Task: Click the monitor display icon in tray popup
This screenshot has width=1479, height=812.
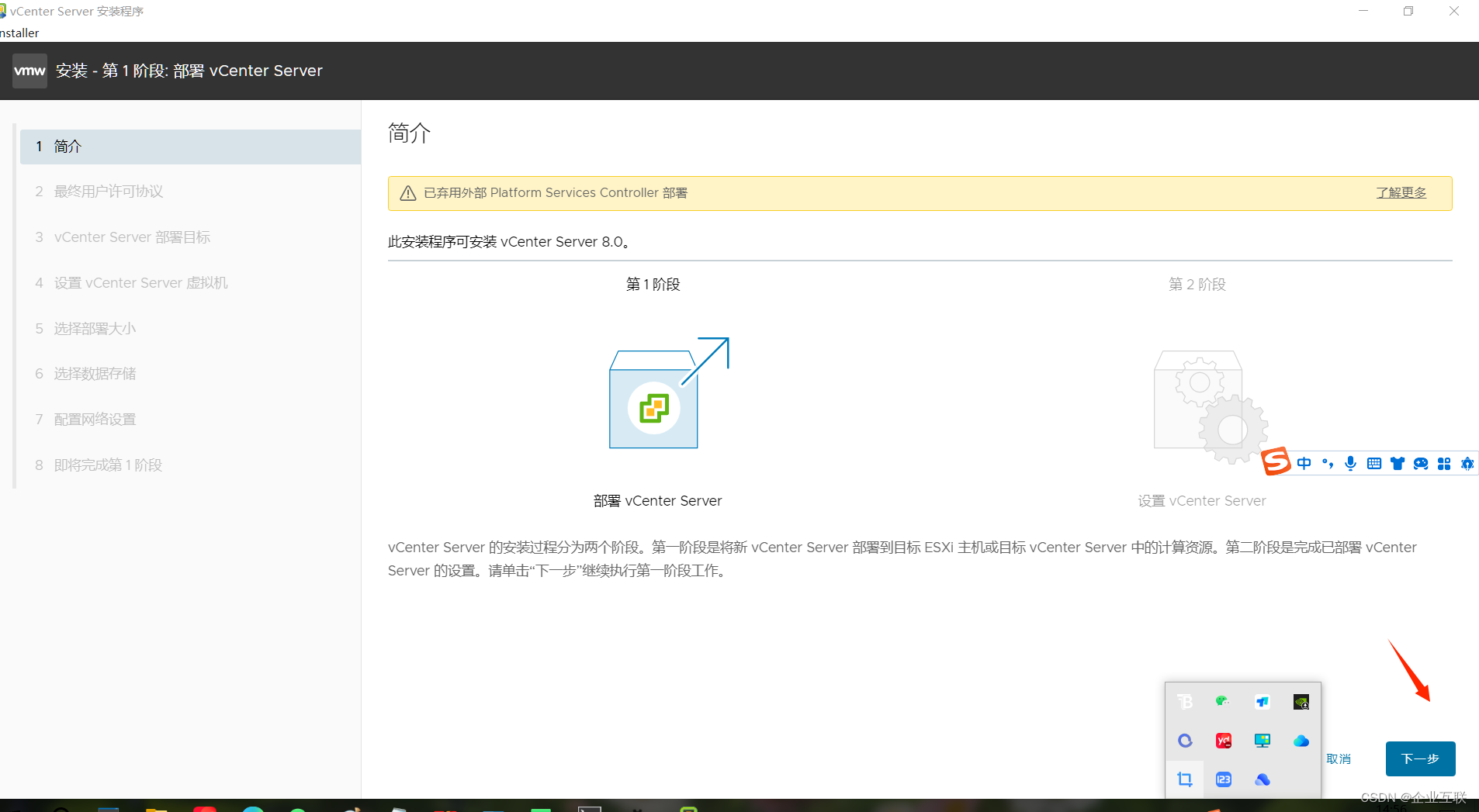Action: click(1263, 741)
